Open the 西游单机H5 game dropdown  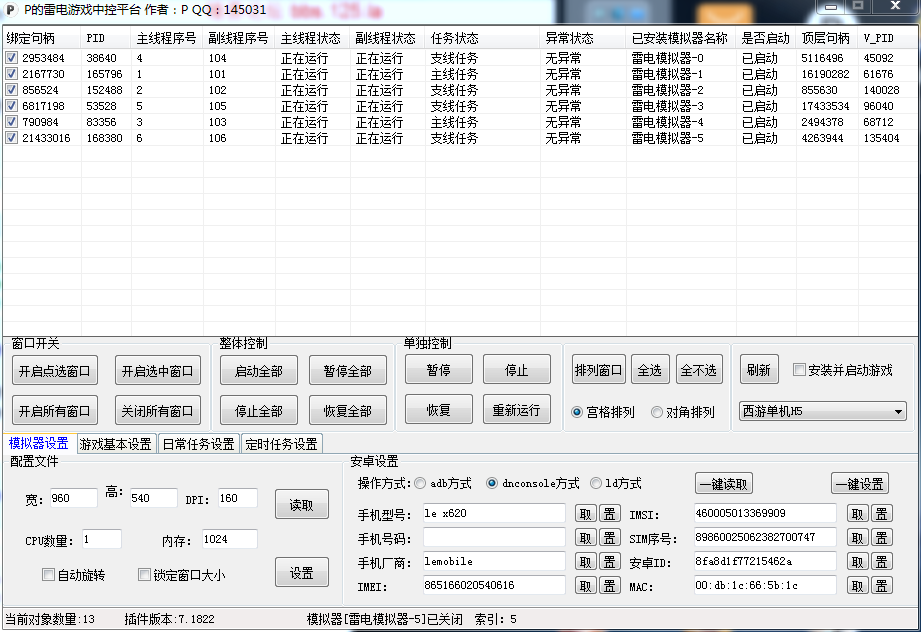tap(822, 411)
